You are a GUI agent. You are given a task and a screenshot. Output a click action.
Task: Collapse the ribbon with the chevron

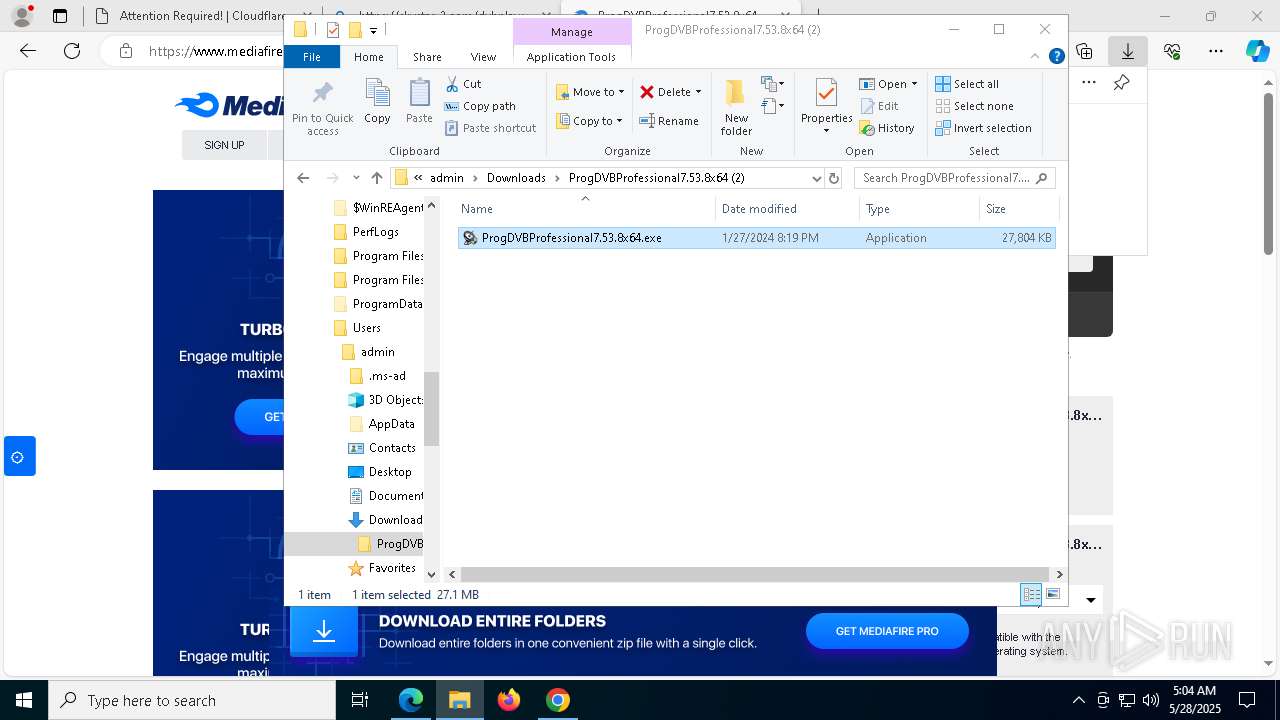[1036, 57]
